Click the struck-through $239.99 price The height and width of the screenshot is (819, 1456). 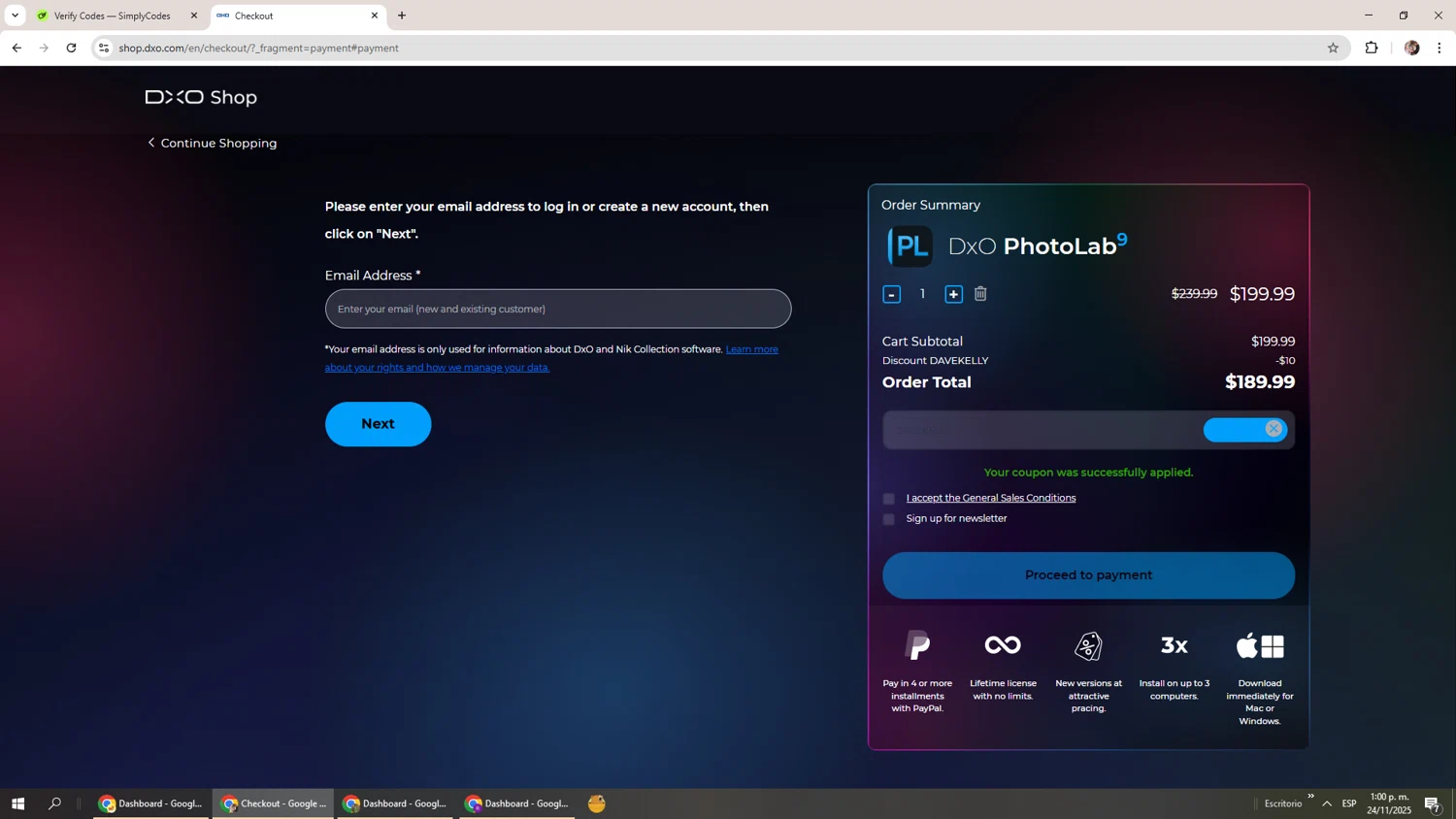click(x=1194, y=293)
